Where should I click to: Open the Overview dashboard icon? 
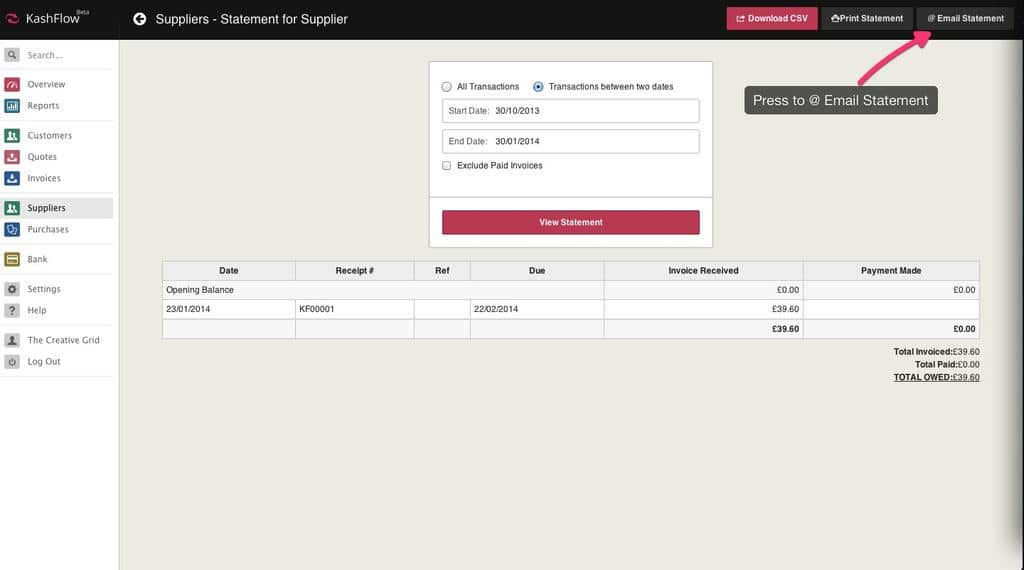click(12, 84)
